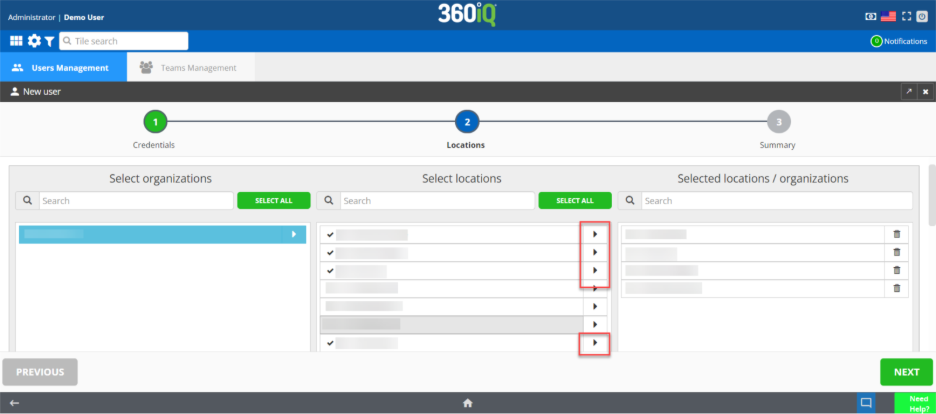
Task: Click the green NEXT button
Action: (x=906, y=372)
